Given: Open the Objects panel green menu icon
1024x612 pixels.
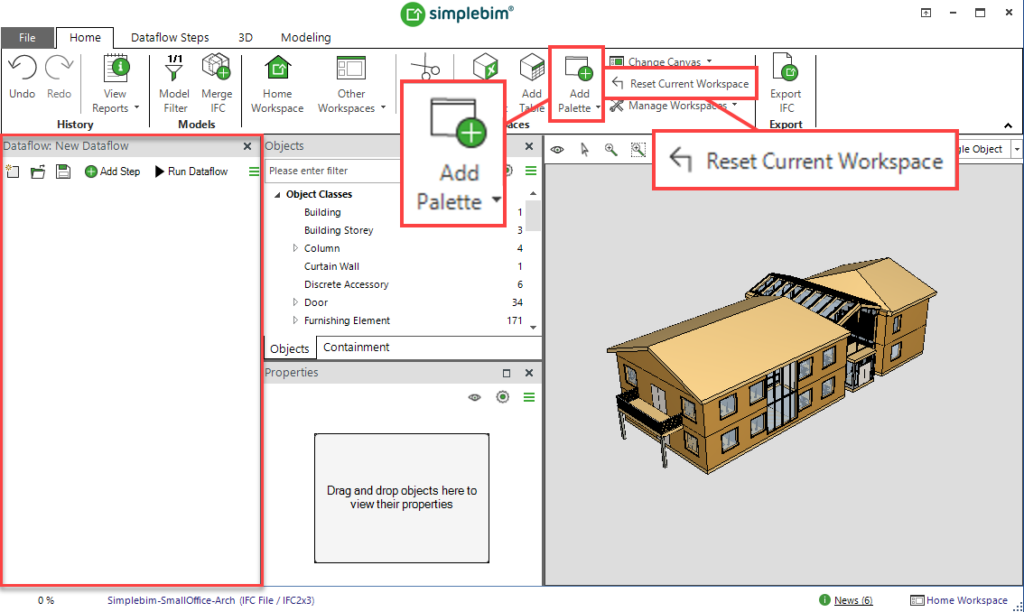Looking at the screenshot, I should 531,170.
